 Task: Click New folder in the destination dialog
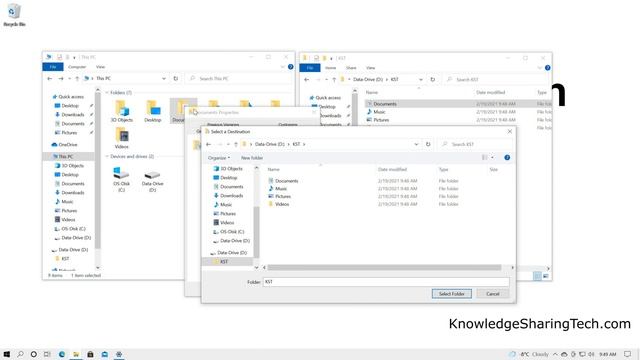pyautogui.click(x=252, y=158)
